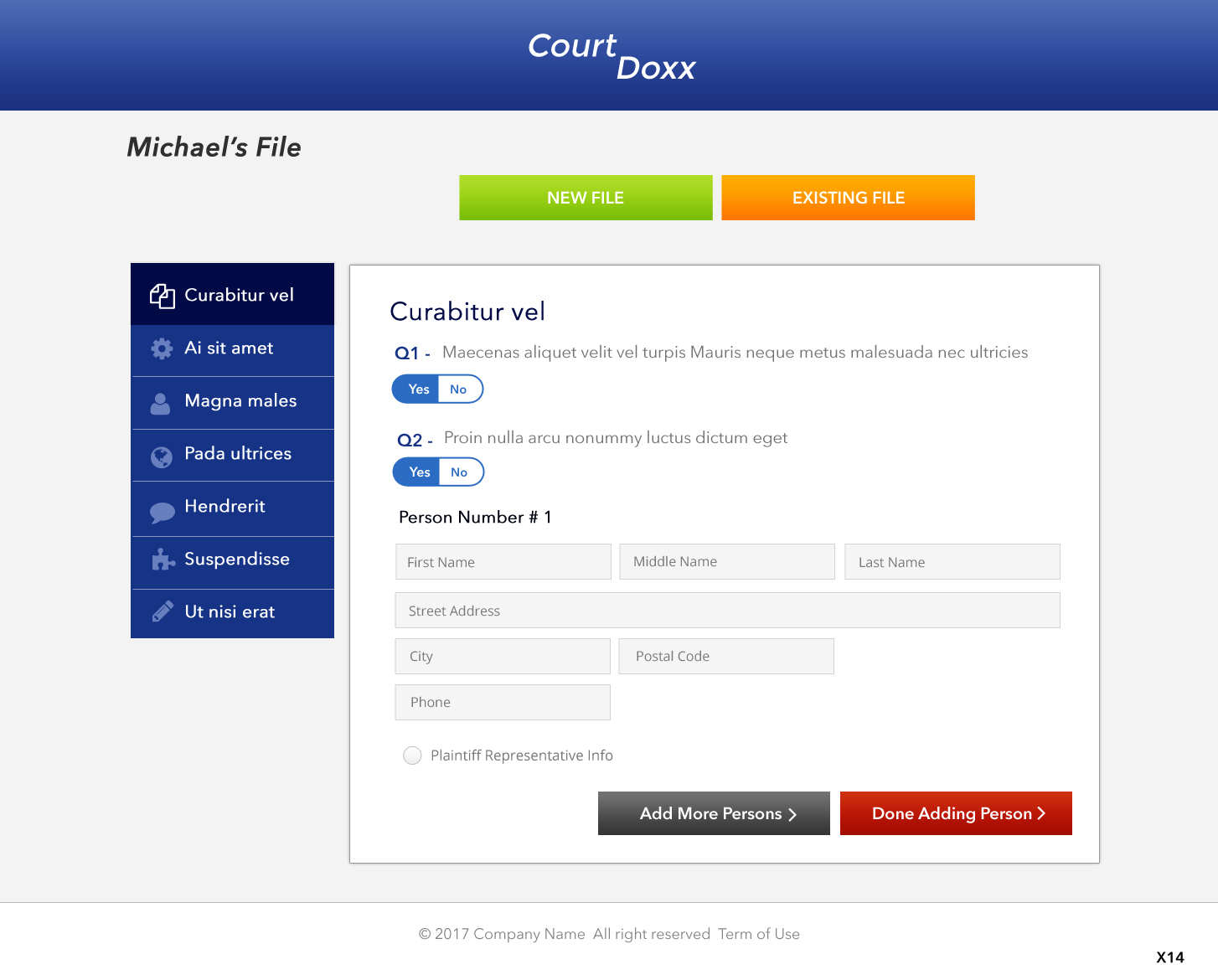Open the Ai sit amet sidebar section

pos(233,350)
